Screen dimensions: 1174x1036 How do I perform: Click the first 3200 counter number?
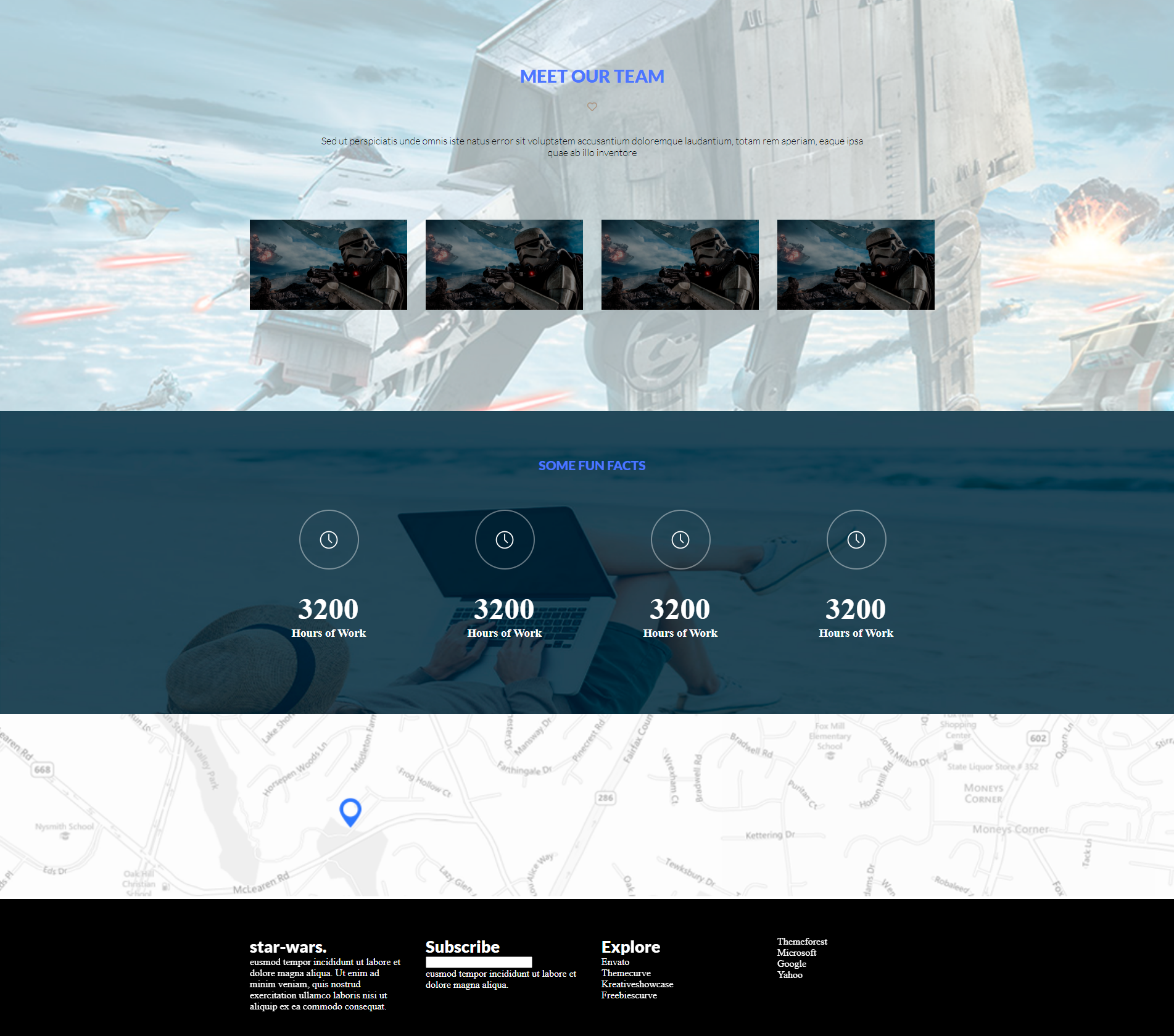(x=328, y=610)
